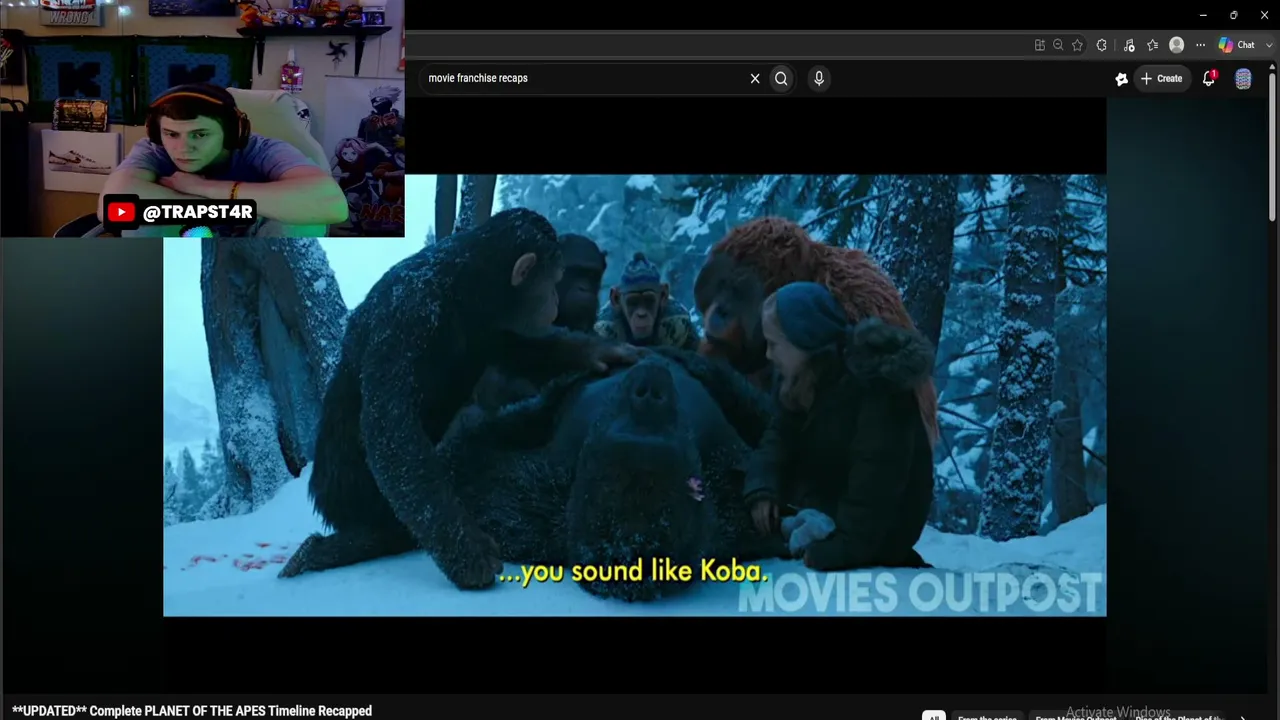Select the 'All' filter chip
Viewport: 1280px width, 720px height.
pos(933,716)
